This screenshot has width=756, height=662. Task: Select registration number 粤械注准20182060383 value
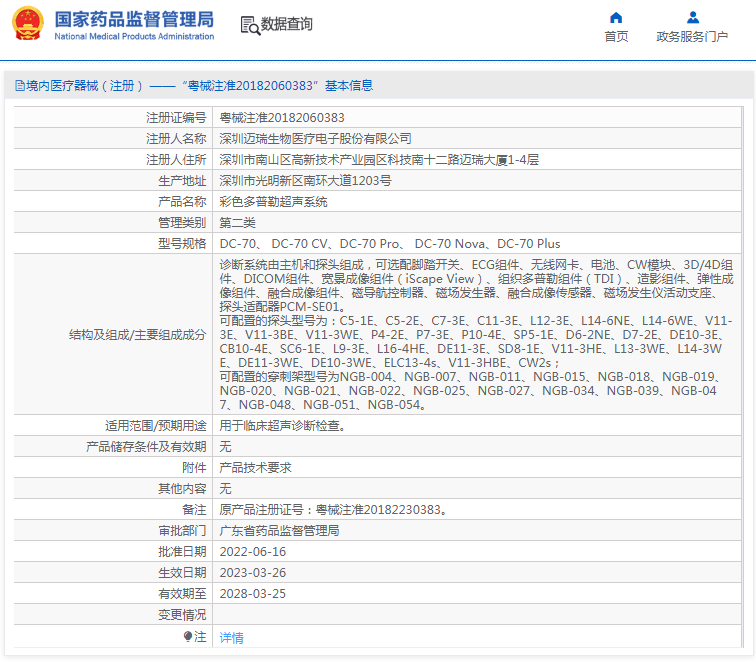[282, 118]
